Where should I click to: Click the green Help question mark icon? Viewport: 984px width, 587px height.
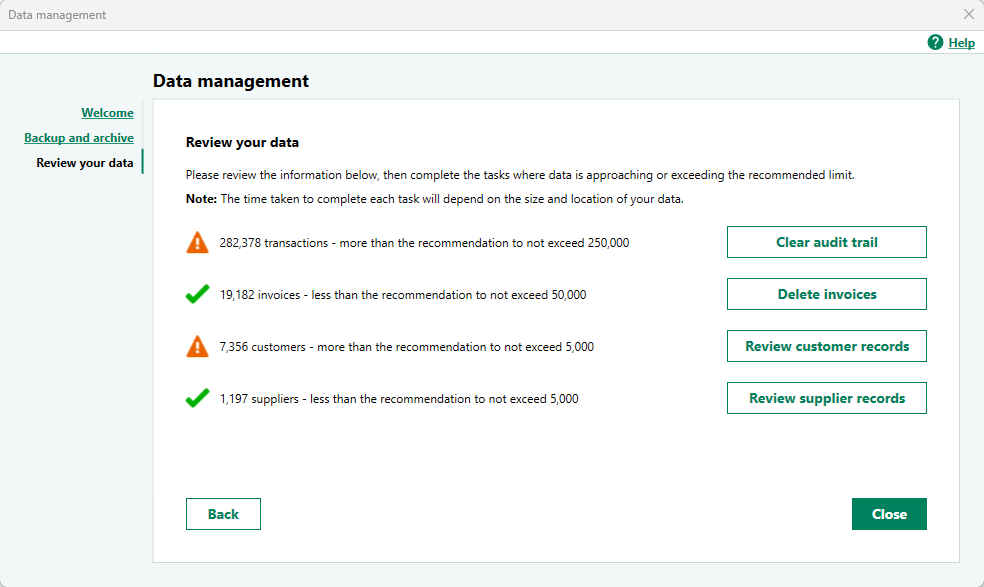click(x=935, y=42)
